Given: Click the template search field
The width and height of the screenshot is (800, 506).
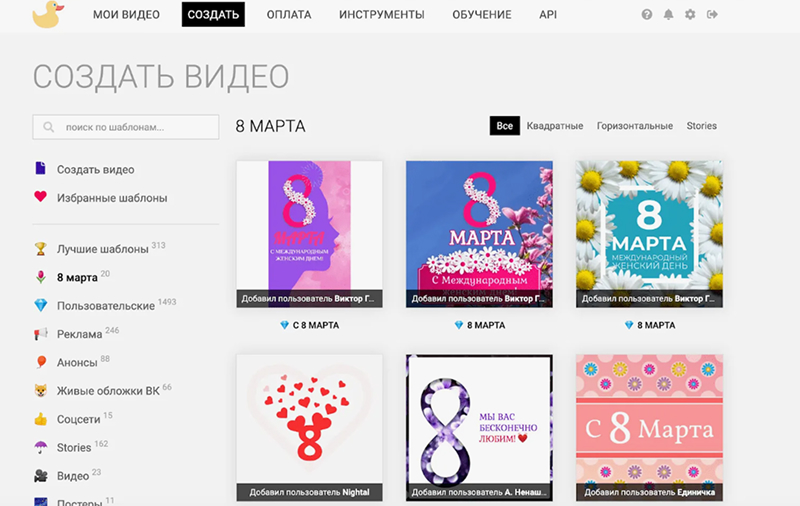Looking at the screenshot, I should pyautogui.click(x=126, y=127).
